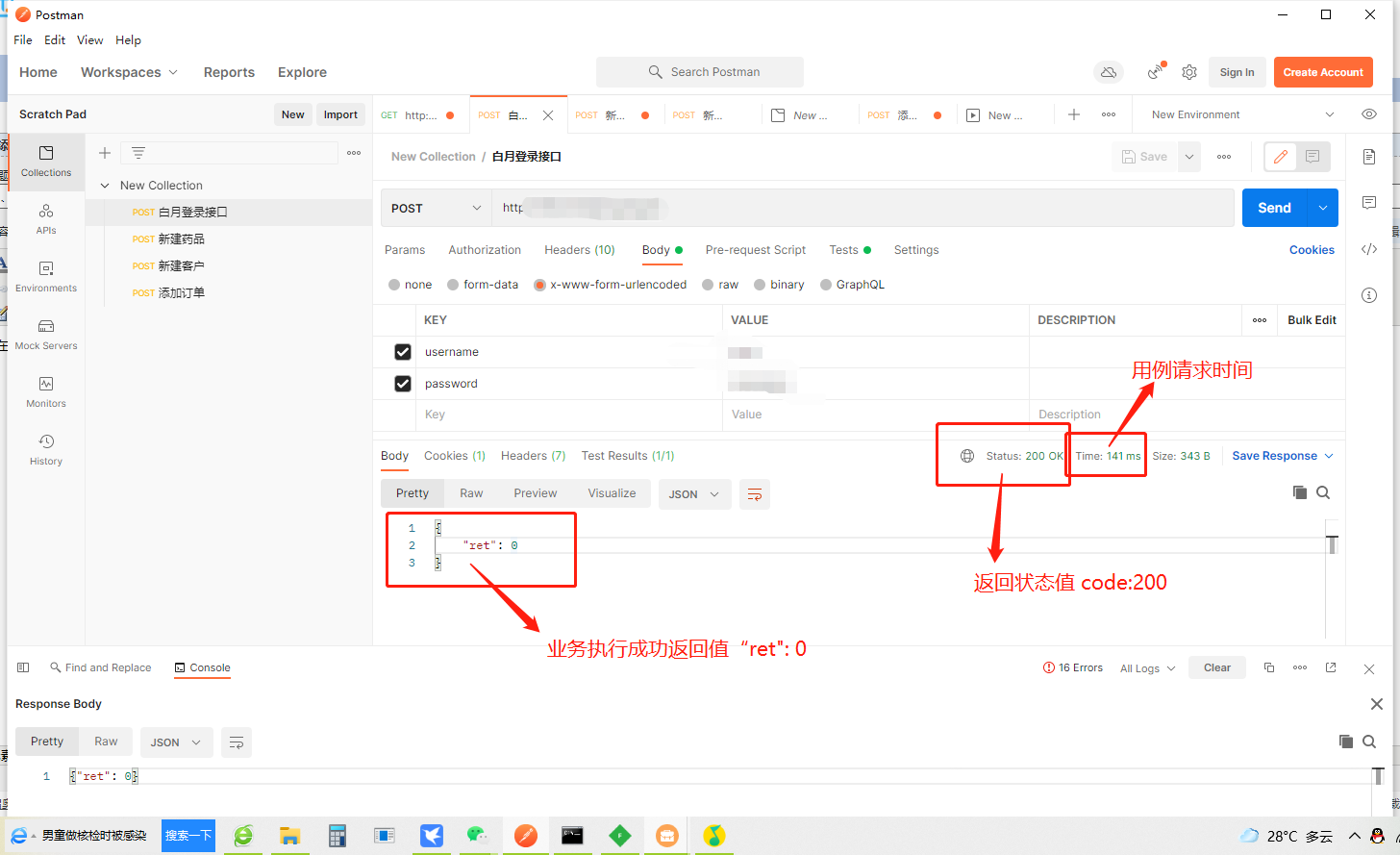Open the Collections sidebar panel

(x=46, y=162)
